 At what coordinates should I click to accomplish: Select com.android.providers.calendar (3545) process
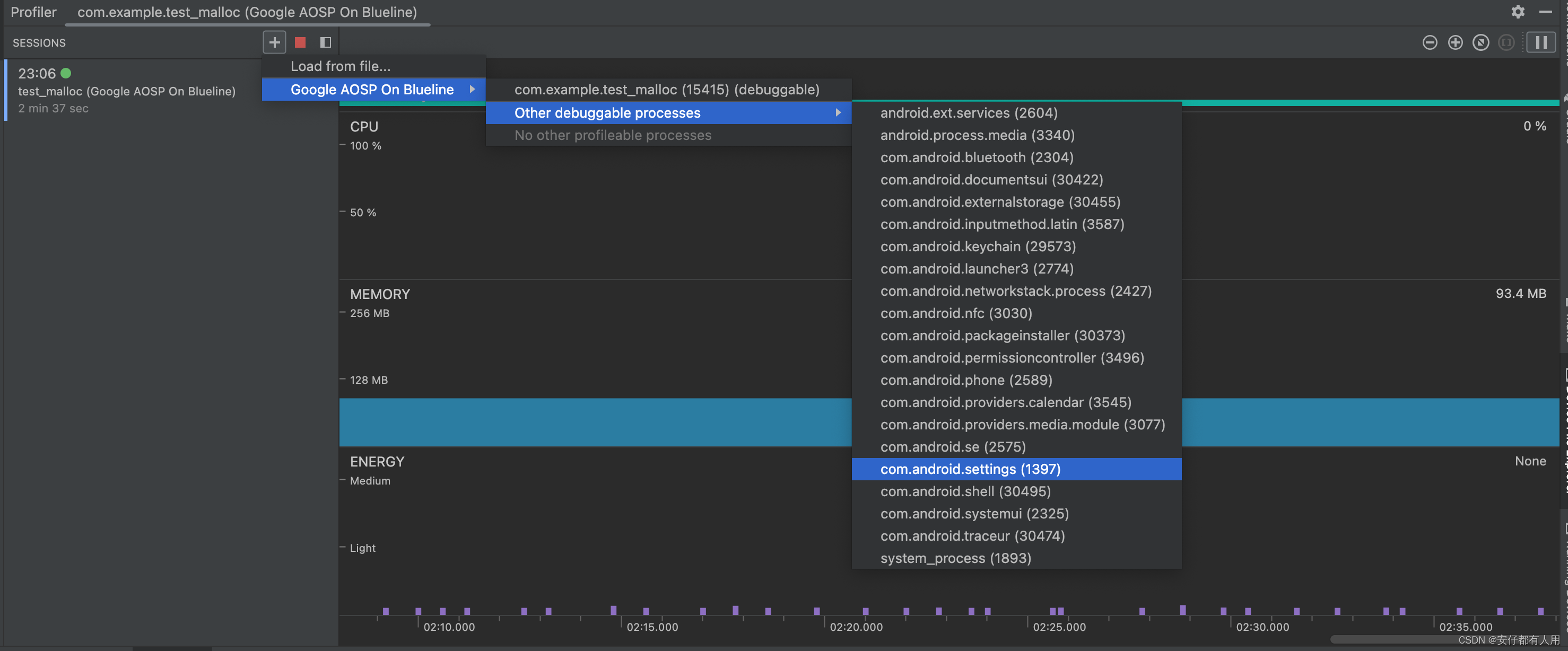(x=1016, y=402)
